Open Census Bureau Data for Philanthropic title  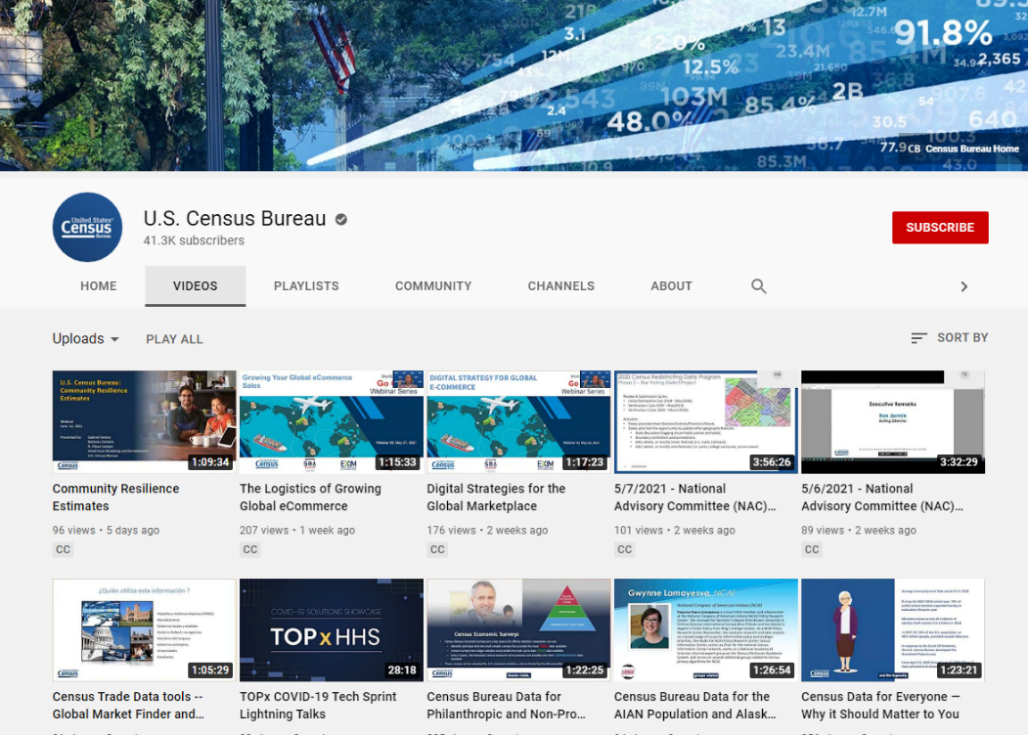pos(506,705)
